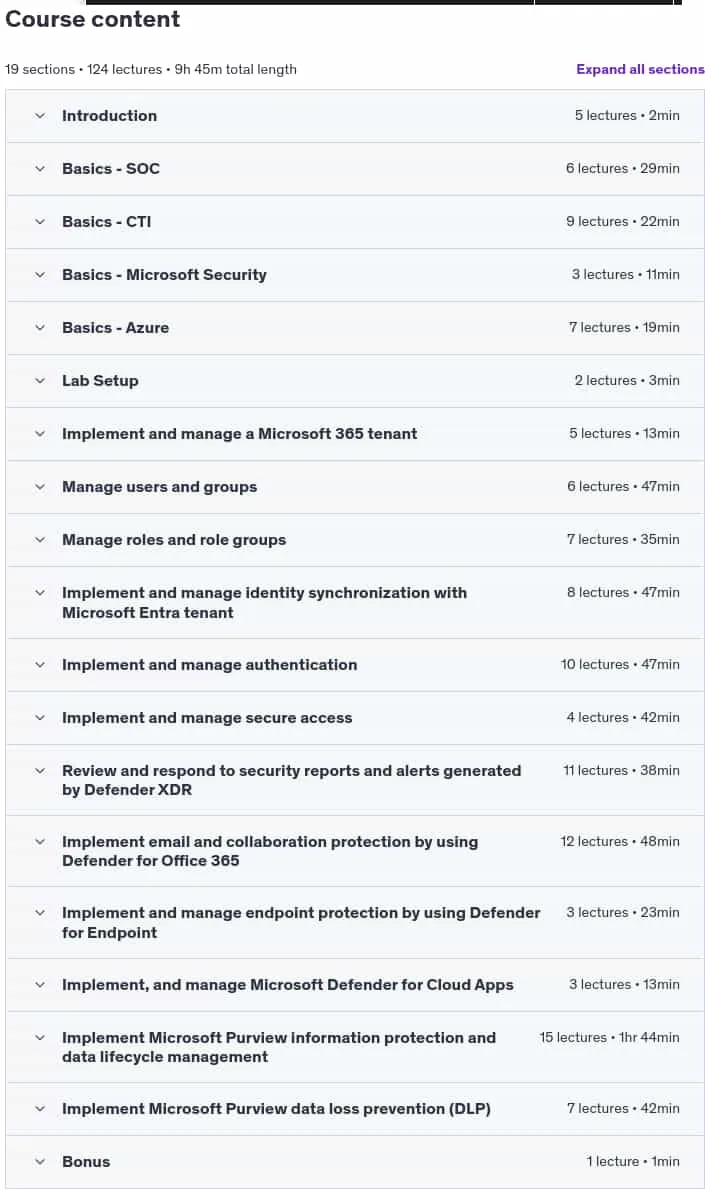Image resolution: width=705 pixels, height=1189 pixels.
Task: Open Purview information protection and lifecycle section
Action: coord(355,1047)
